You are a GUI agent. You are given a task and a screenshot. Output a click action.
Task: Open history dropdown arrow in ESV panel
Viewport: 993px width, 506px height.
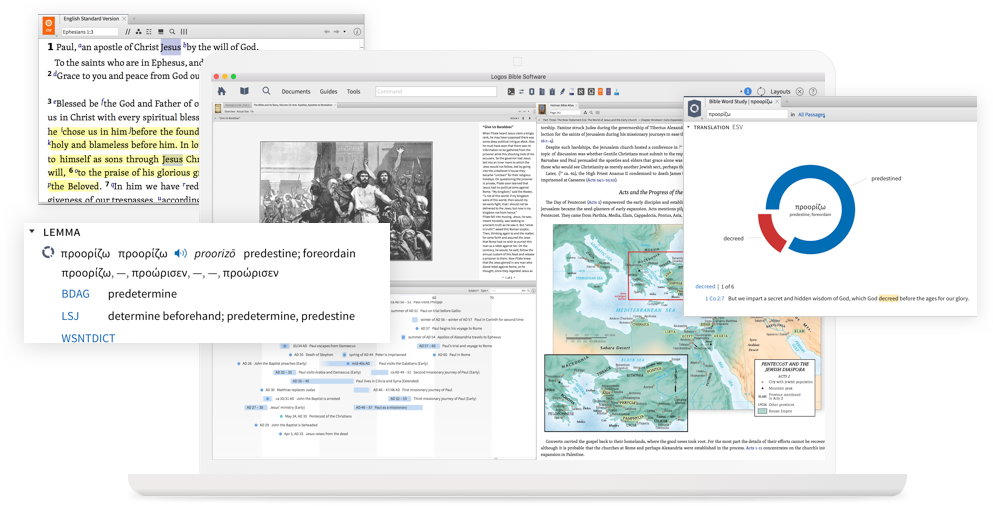345,32
